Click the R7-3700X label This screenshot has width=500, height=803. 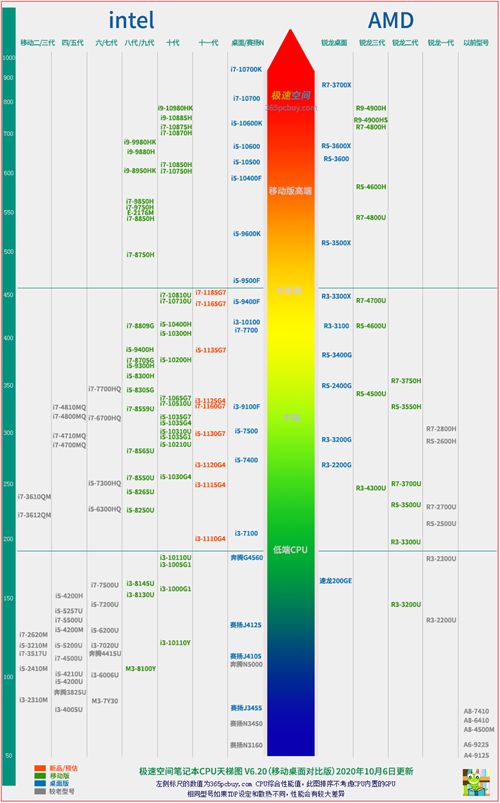(x=337, y=85)
